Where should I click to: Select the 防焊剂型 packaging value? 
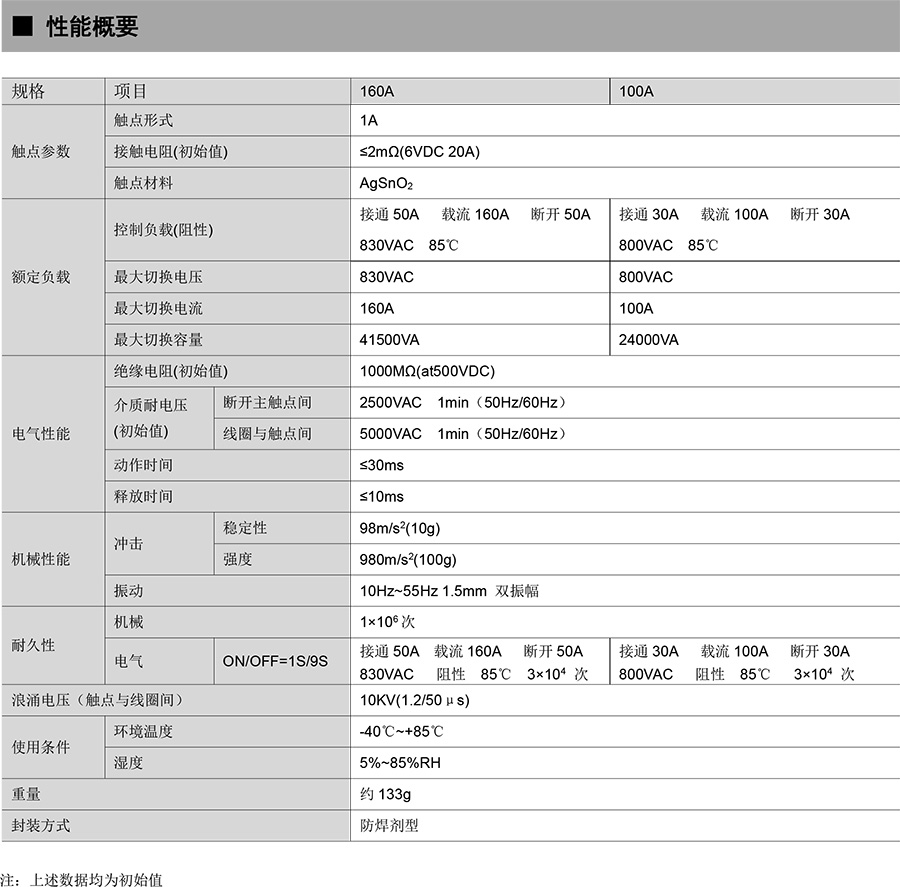[x=389, y=826]
